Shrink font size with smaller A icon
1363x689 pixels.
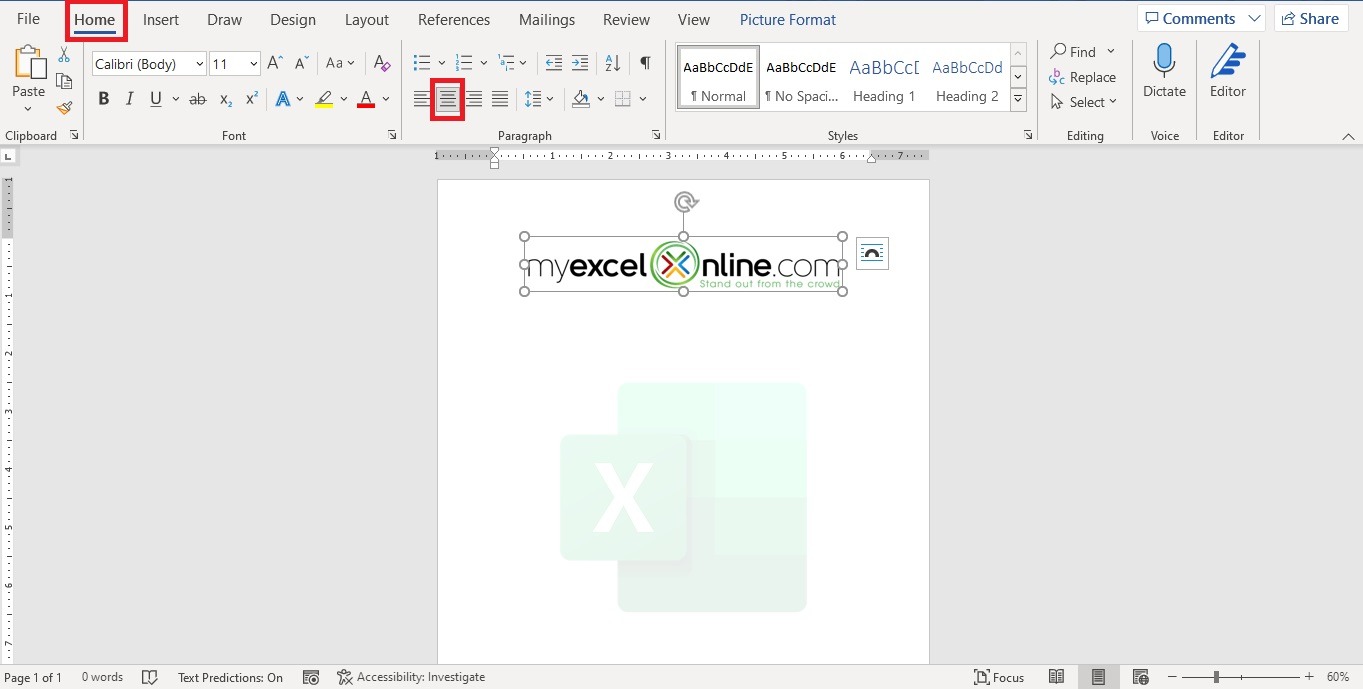(301, 63)
